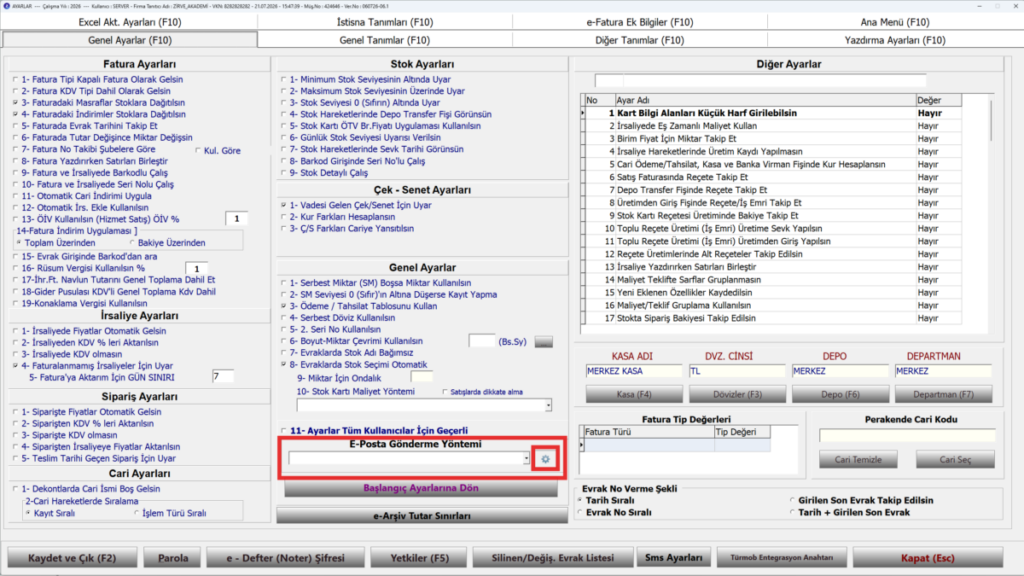Open e-mail sending method gear settings

(545, 459)
